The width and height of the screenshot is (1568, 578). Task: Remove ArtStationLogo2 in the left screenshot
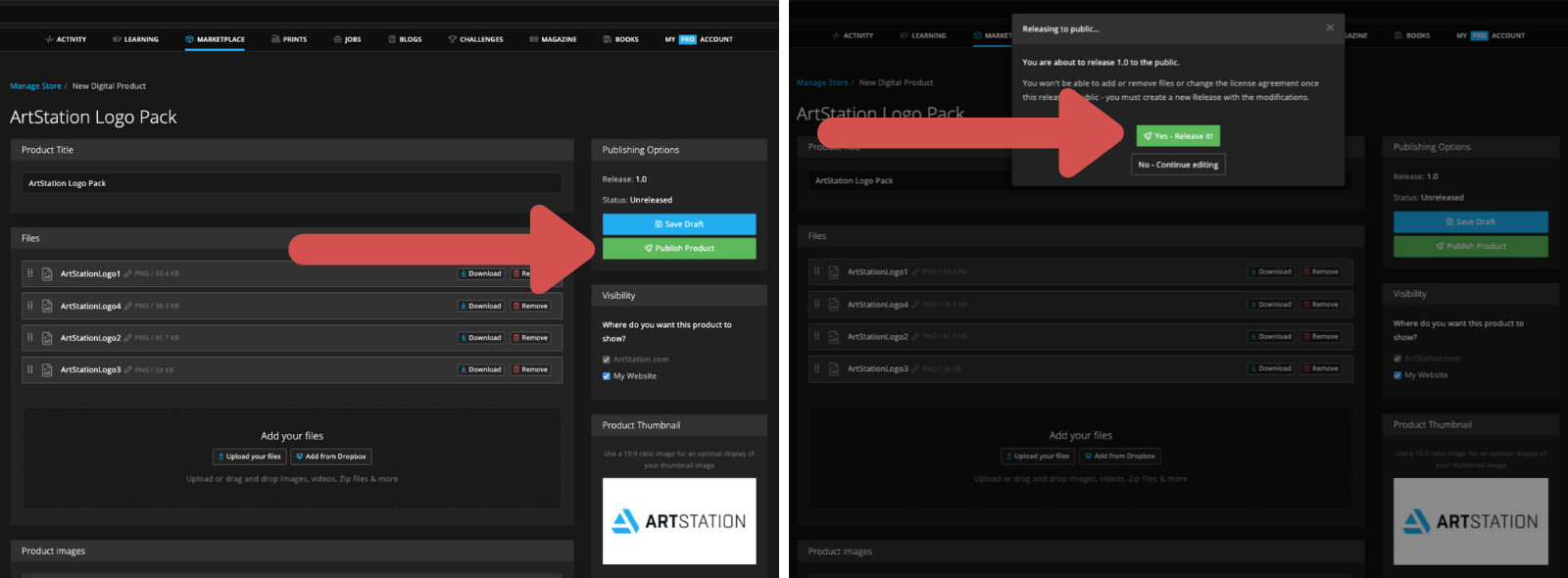pos(530,338)
